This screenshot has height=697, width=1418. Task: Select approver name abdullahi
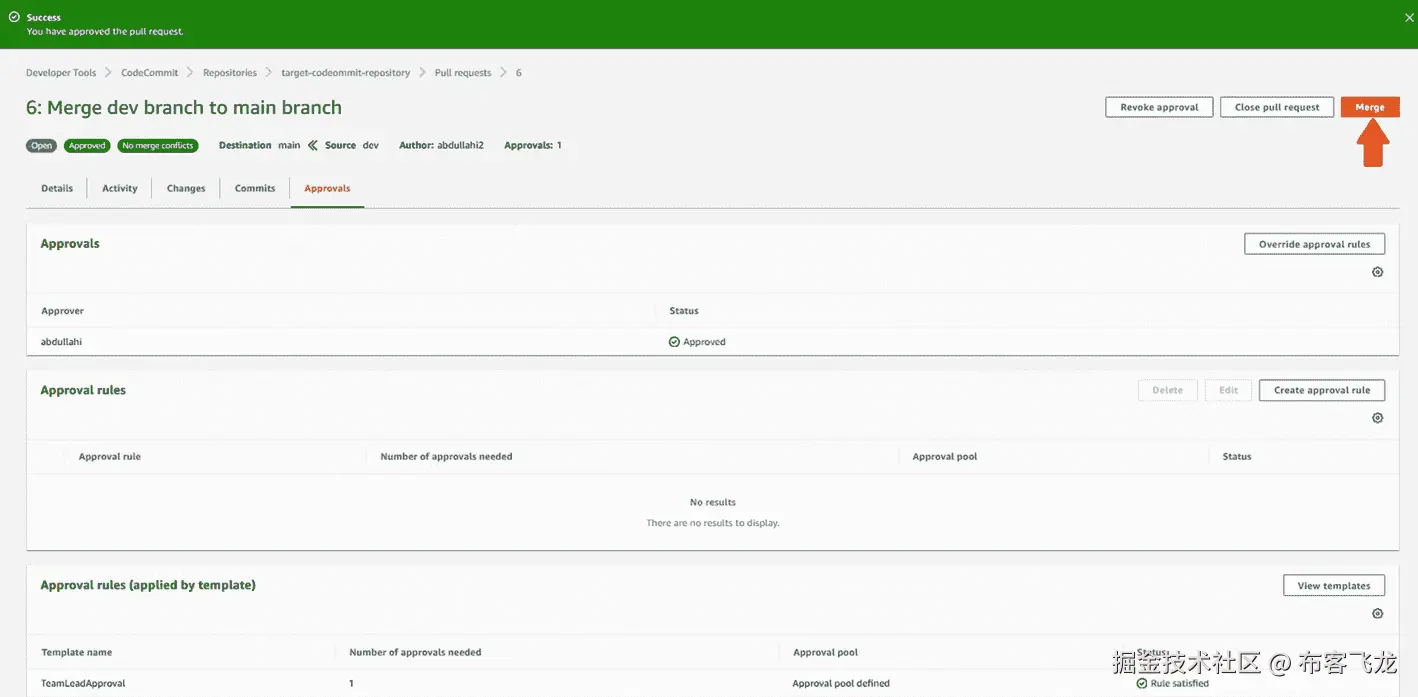[61, 342]
